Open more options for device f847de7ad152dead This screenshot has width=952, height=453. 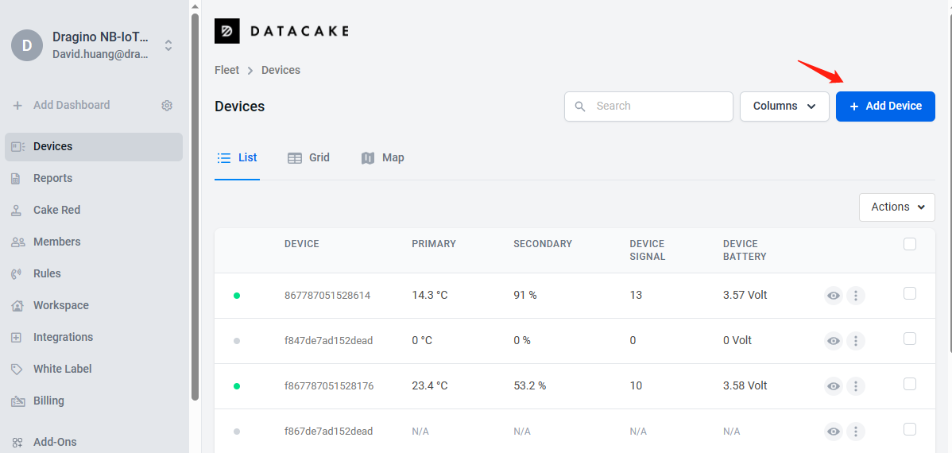tap(855, 341)
